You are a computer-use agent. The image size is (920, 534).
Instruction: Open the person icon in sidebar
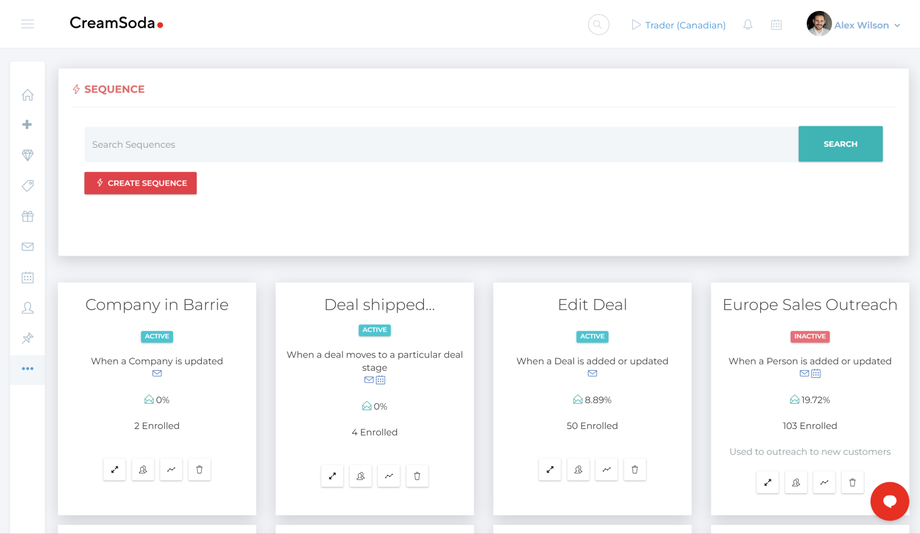click(28, 308)
